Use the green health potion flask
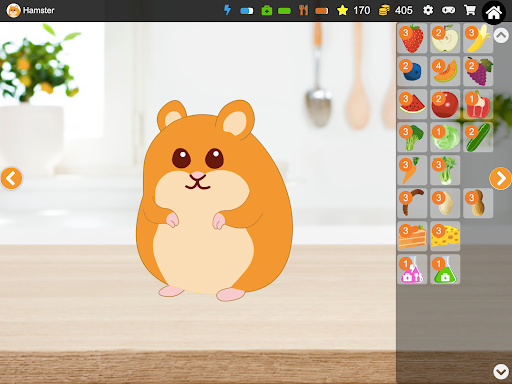Viewport: 512px width, 384px height. pos(445,269)
